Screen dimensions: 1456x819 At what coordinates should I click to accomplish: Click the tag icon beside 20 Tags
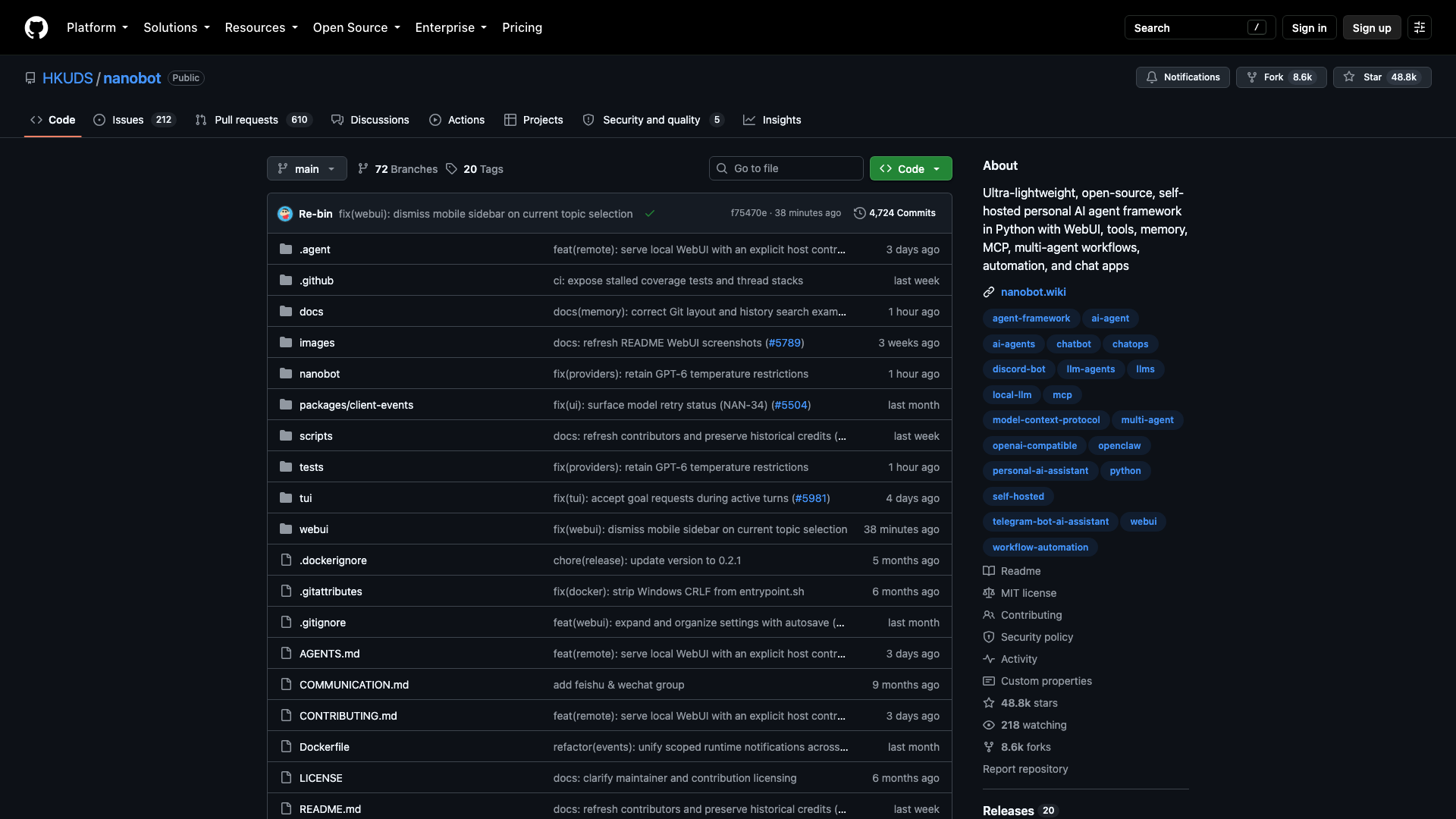click(x=452, y=168)
